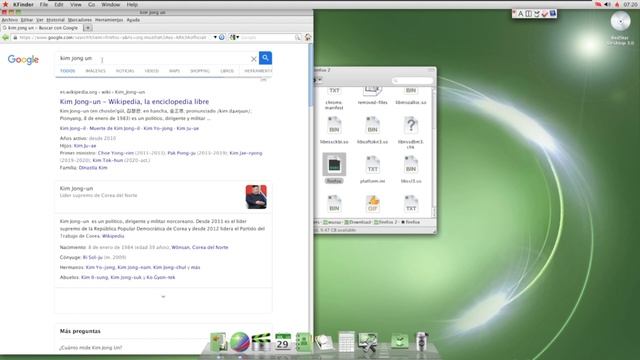Open the Help menu in the top bar
Screen dimensions: 640x360
point(132,4)
